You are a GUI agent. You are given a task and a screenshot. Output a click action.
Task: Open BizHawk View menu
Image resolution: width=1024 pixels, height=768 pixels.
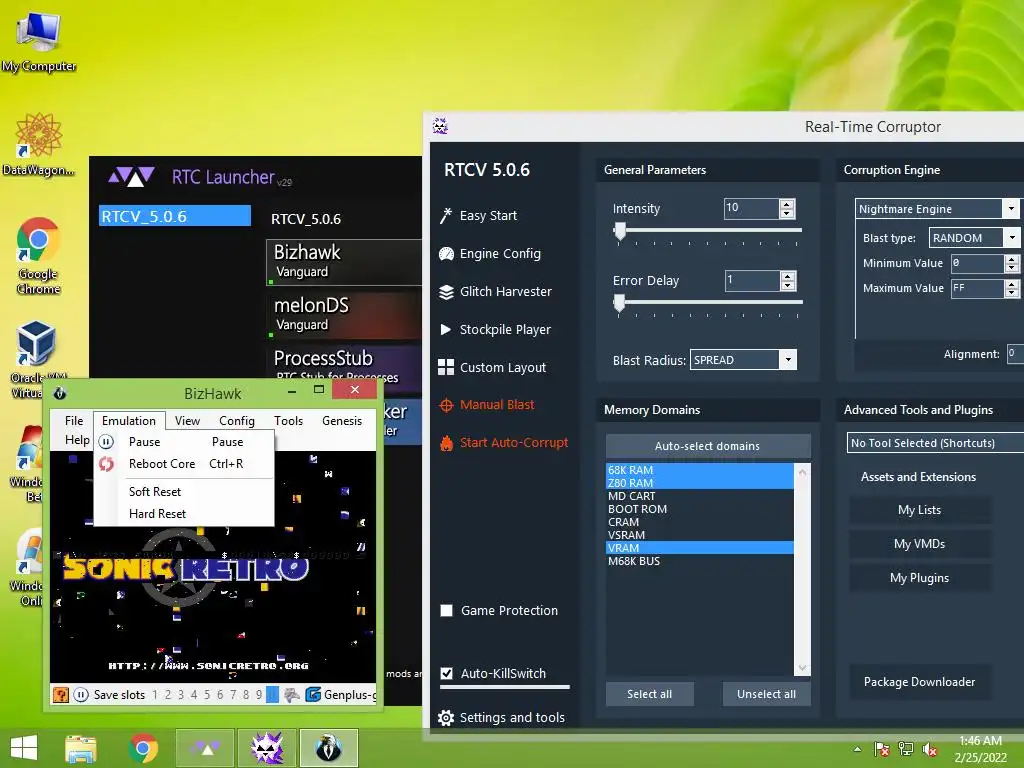point(187,421)
